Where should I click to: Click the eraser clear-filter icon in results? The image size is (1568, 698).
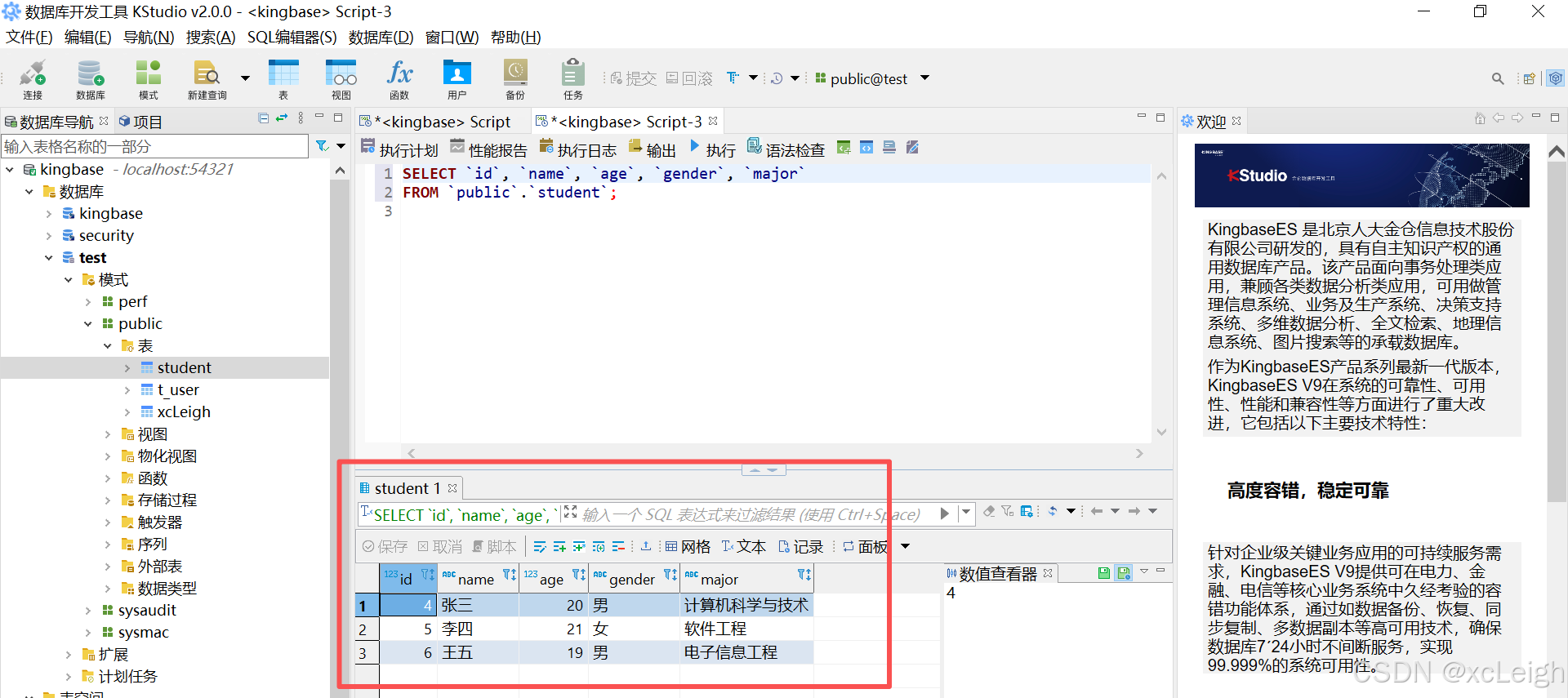pyautogui.click(x=989, y=511)
